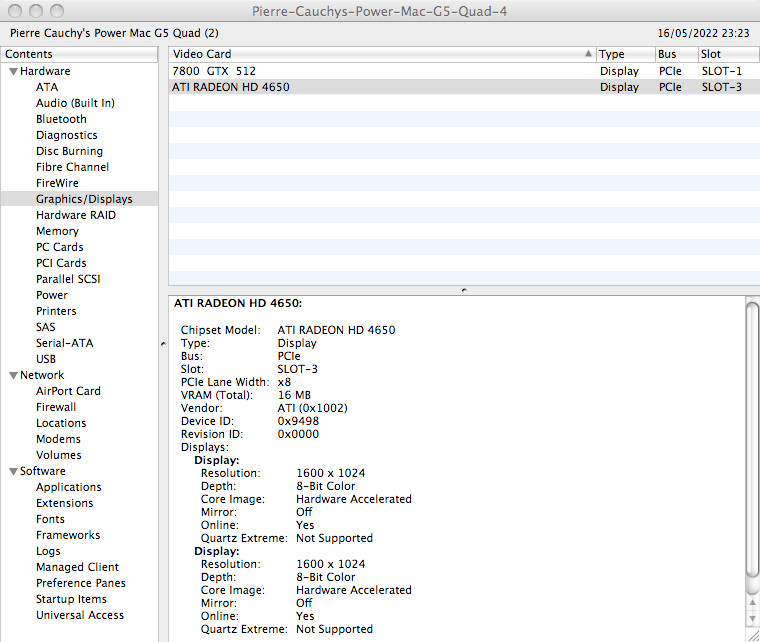Select the Graphics/Displays entry
This screenshot has width=760, height=642.
(x=84, y=199)
